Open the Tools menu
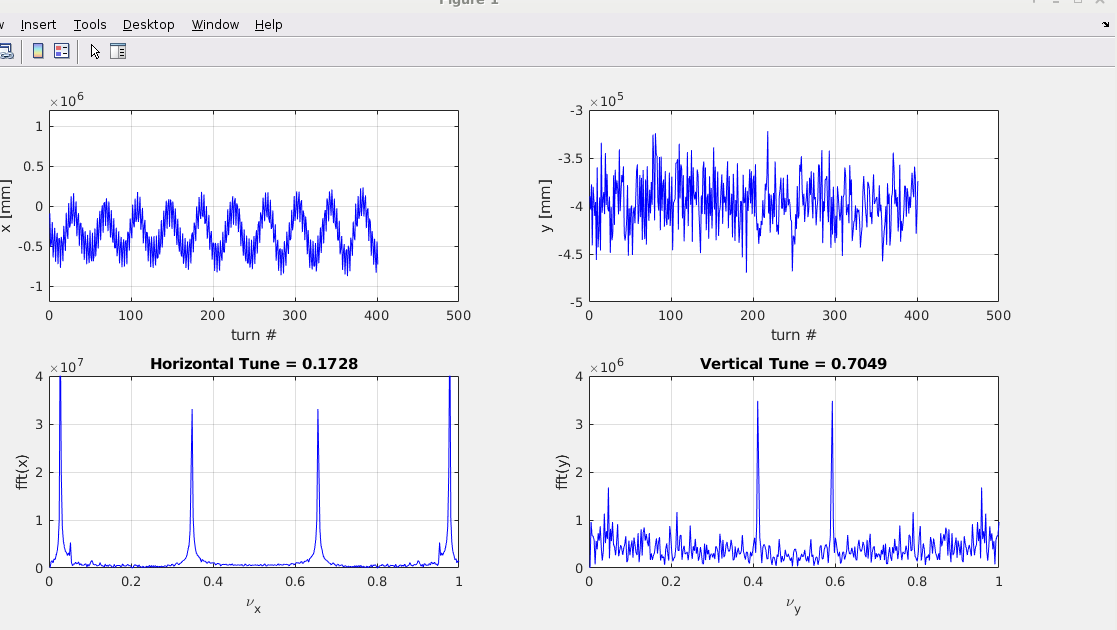Image resolution: width=1117 pixels, height=630 pixels. click(90, 24)
